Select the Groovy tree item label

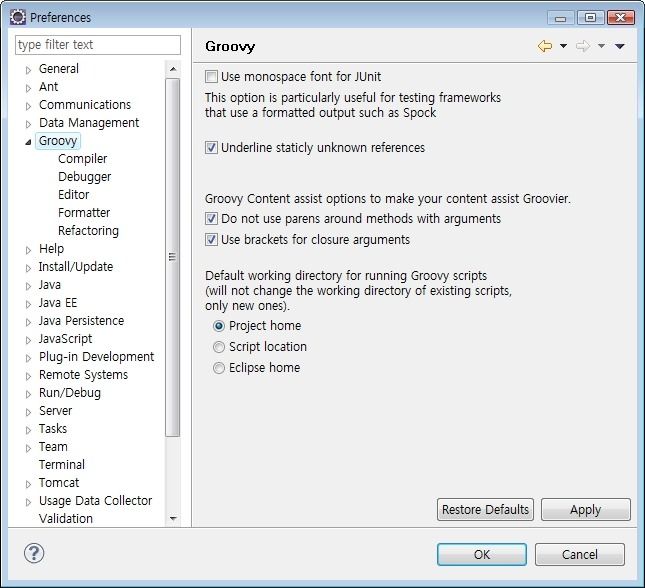(58, 141)
